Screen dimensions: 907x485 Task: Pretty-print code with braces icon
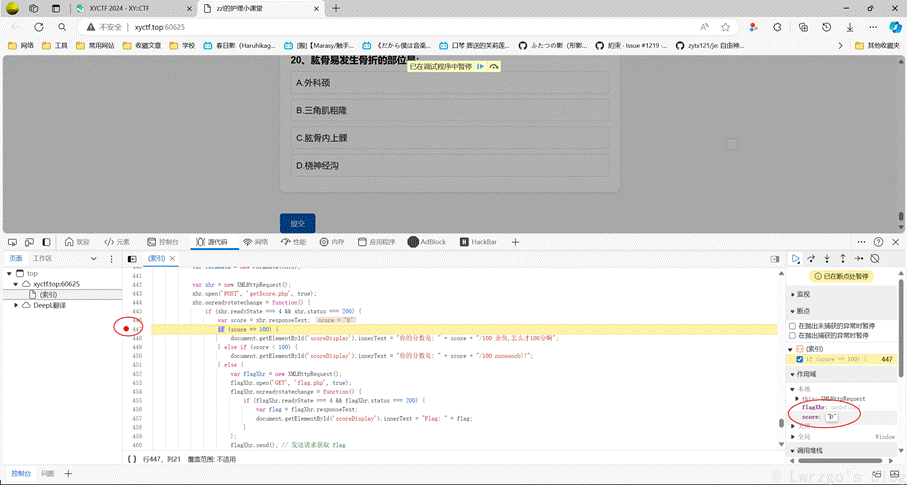point(132,459)
